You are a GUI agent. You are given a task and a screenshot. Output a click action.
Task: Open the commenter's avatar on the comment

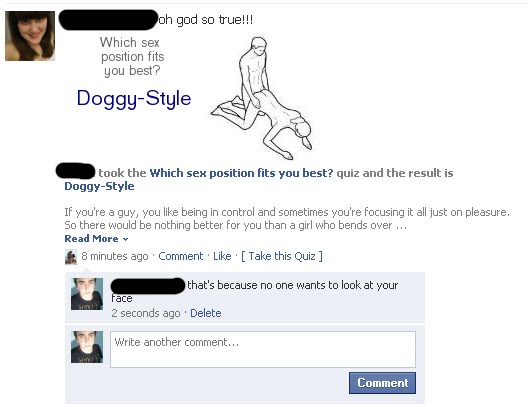click(x=87, y=294)
